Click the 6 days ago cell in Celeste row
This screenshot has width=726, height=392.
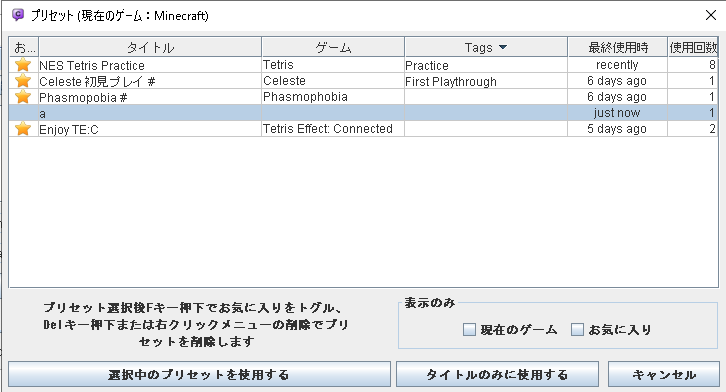pyautogui.click(x=617, y=81)
